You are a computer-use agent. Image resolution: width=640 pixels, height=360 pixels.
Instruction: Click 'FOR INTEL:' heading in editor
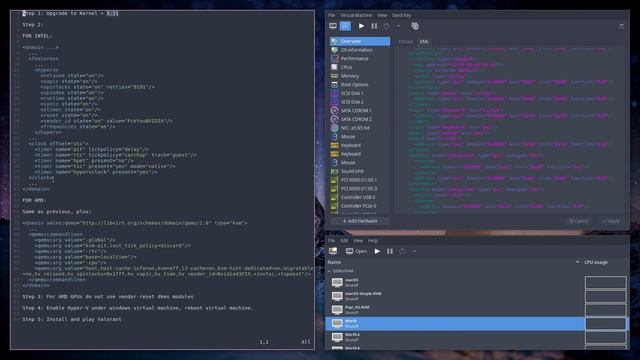coord(37,36)
